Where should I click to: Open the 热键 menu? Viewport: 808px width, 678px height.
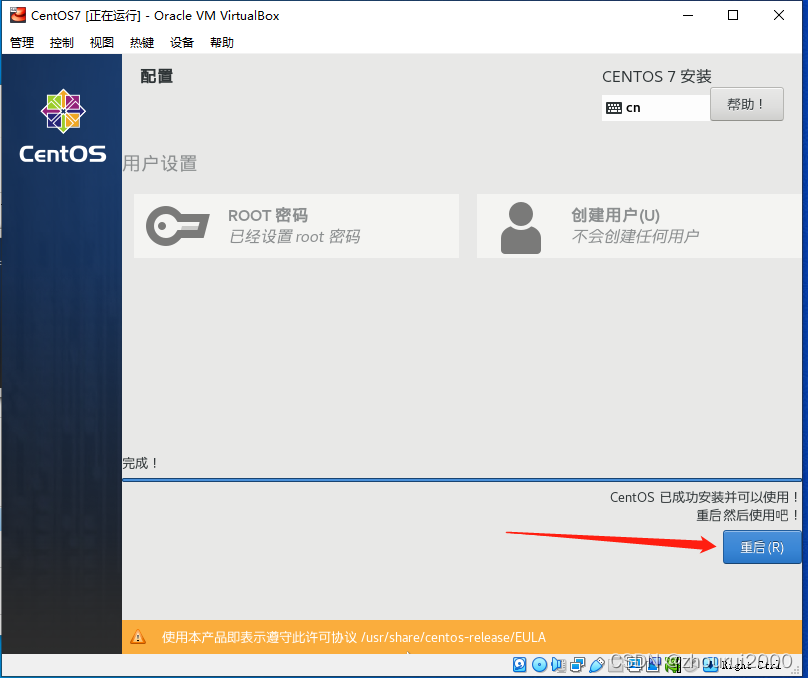click(142, 42)
